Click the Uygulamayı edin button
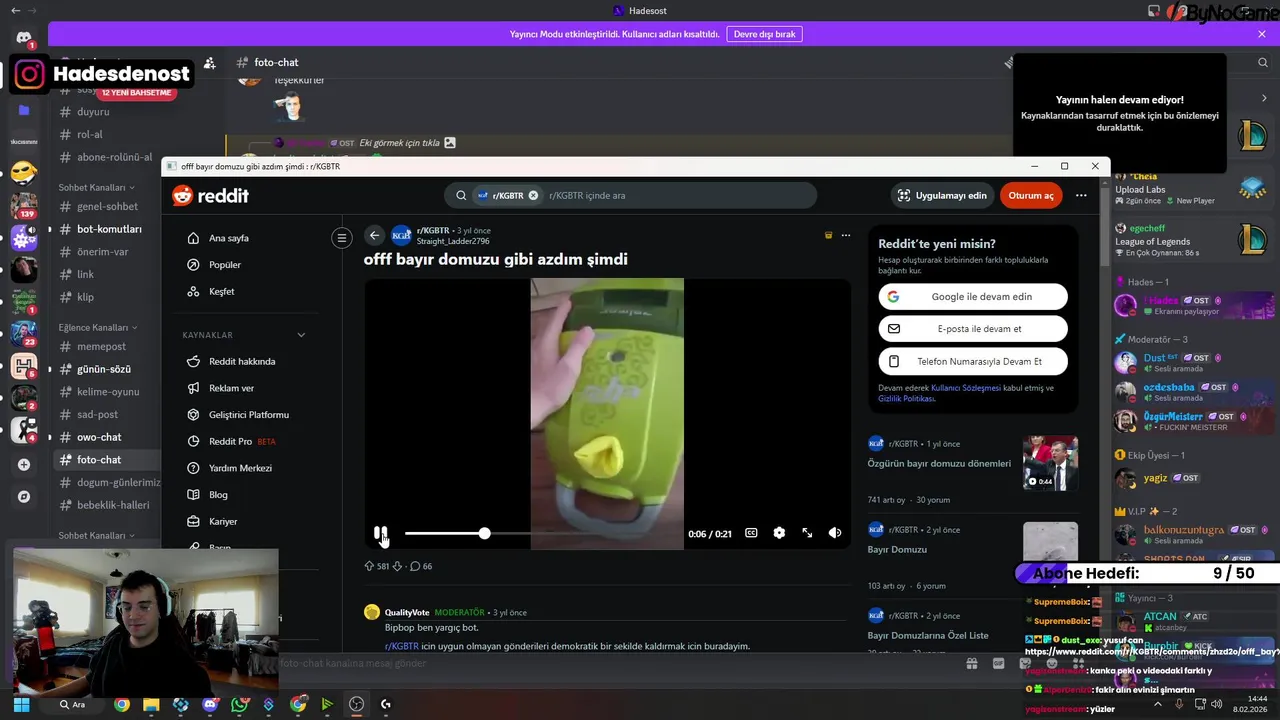The height and width of the screenshot is (720, 1280). [942, 195]
